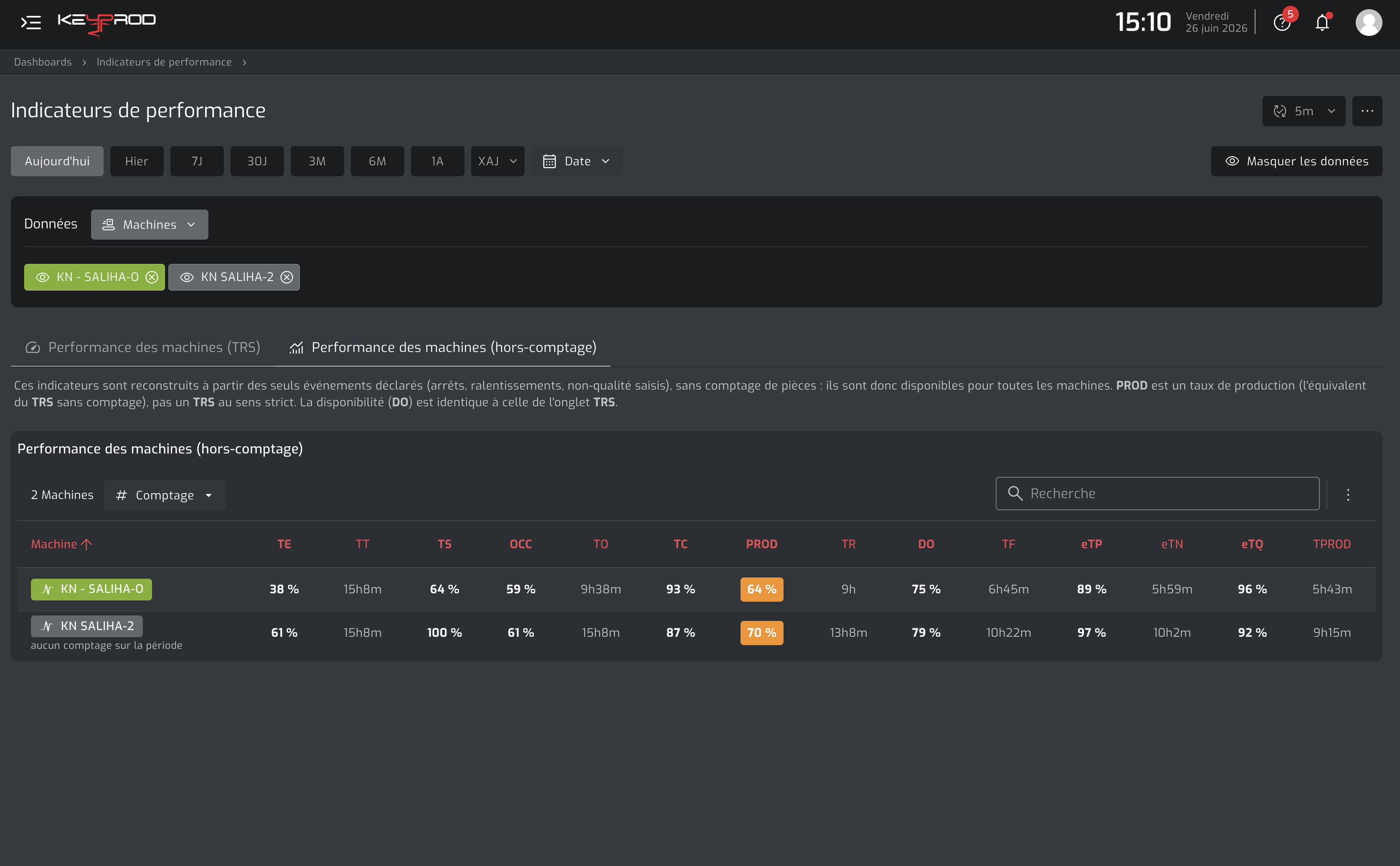Select the Hier period

click(137, 161)
